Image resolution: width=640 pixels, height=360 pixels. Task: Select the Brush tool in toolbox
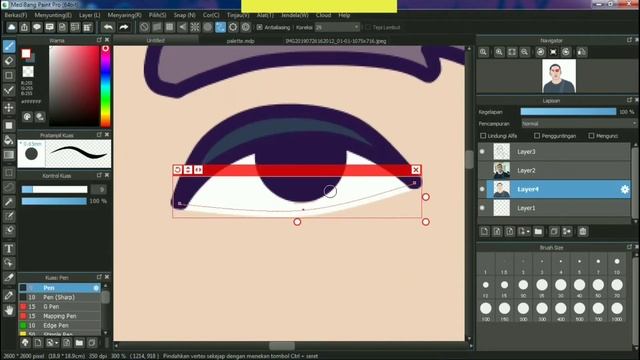9,46
